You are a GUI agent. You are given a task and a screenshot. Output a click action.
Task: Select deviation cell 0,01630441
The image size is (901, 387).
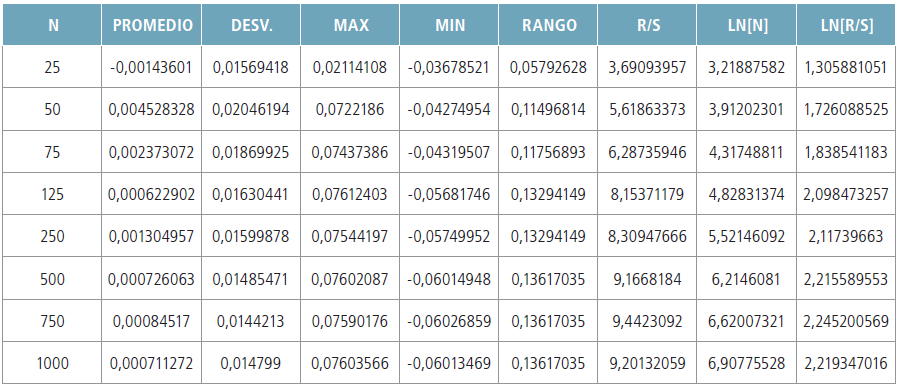coord(251,194)
